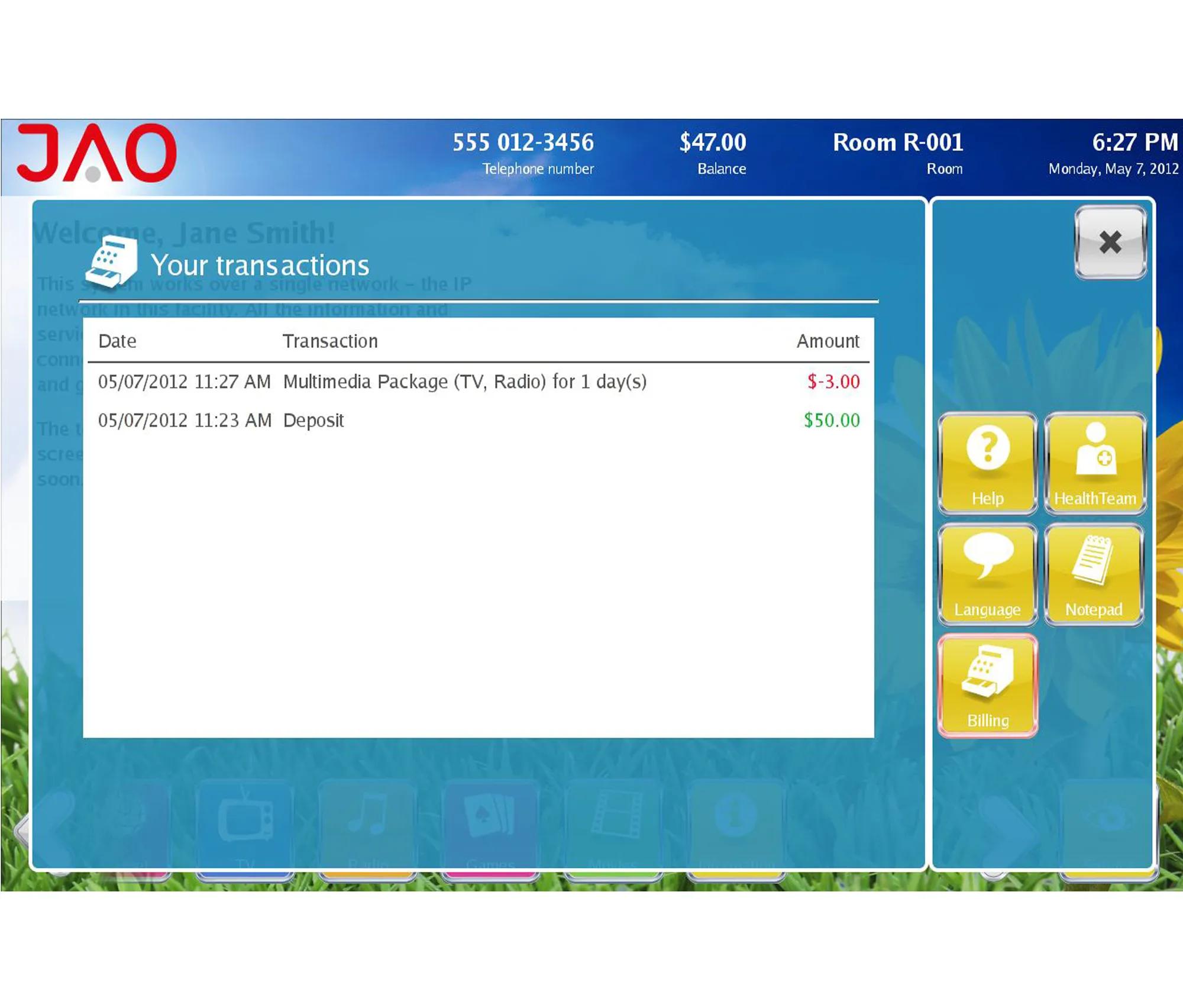Click the 555 012-3456 telephone number
The image size is (1183, 1008).
click(523, 143)
